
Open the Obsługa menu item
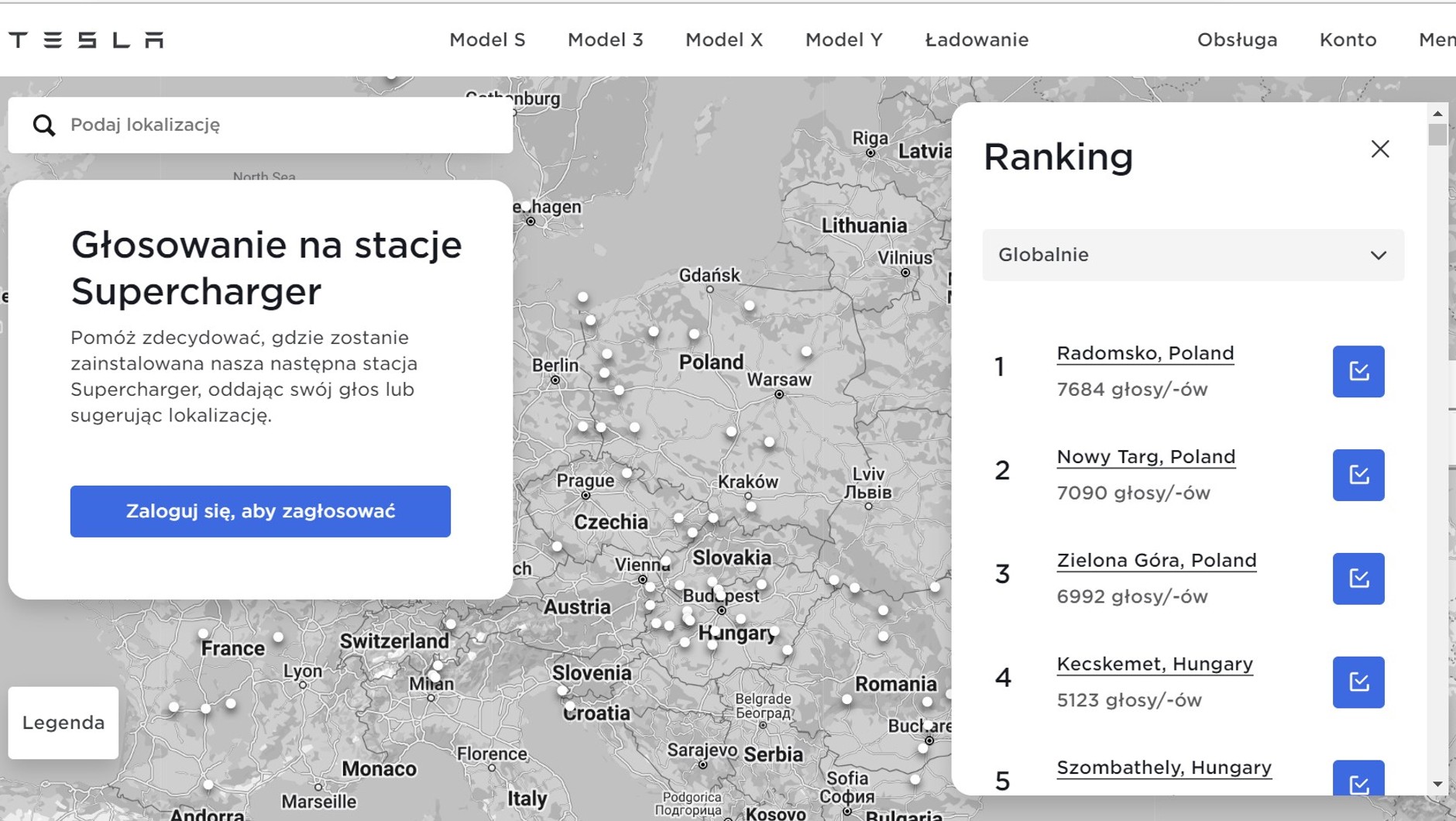click(x=1237, y=40)
